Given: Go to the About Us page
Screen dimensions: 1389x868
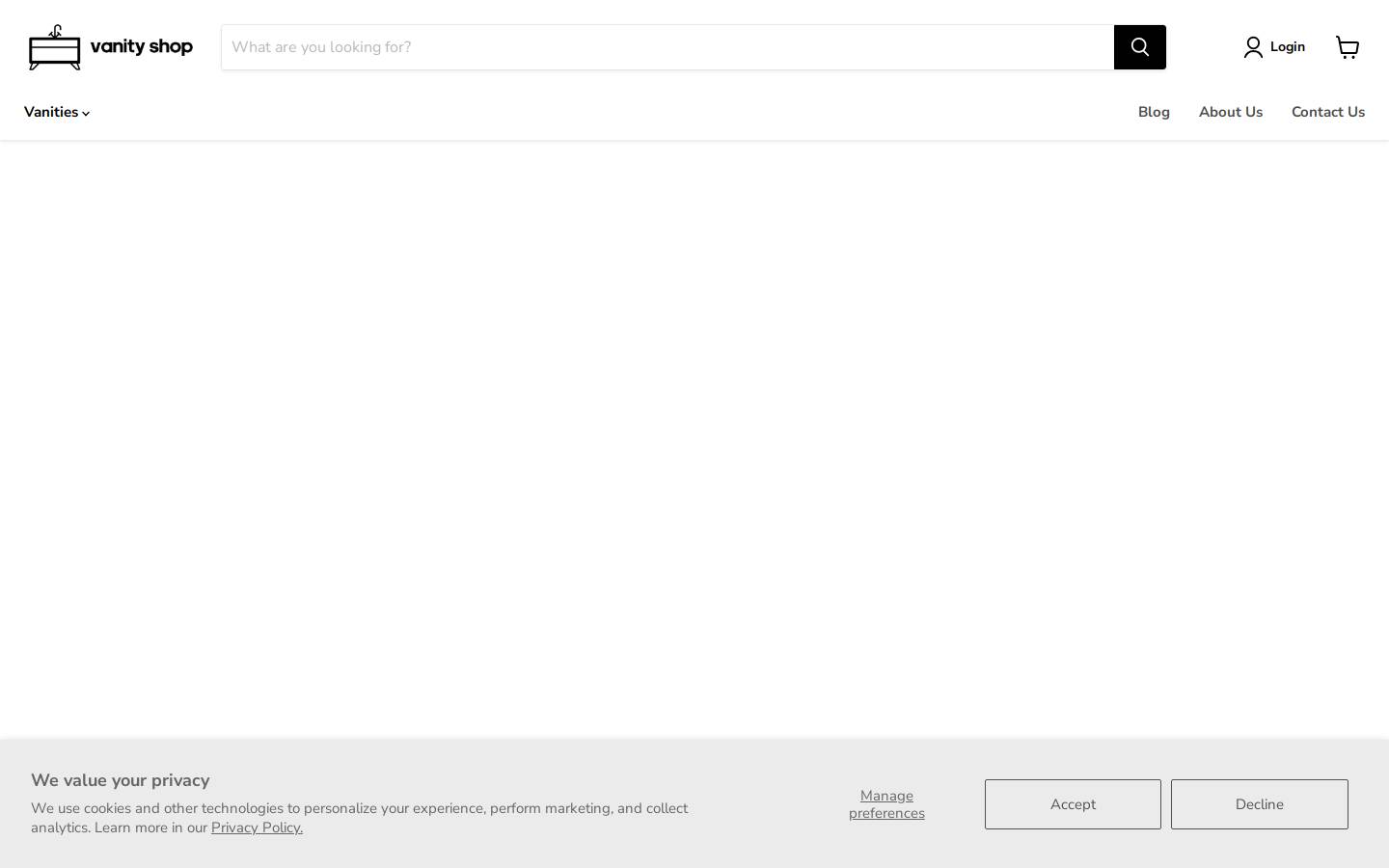Looking at the screenshot, I should (1230, 112).
